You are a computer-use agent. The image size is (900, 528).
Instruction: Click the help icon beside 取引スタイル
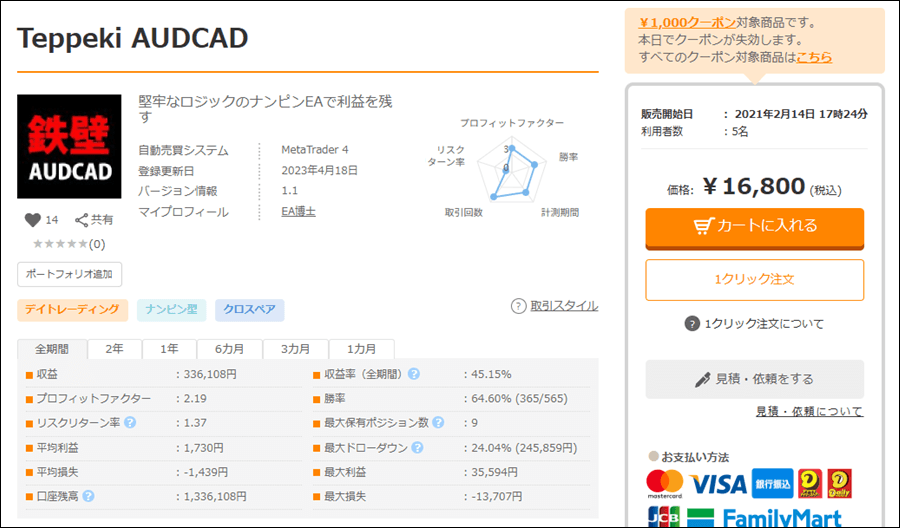coord(518,306)
